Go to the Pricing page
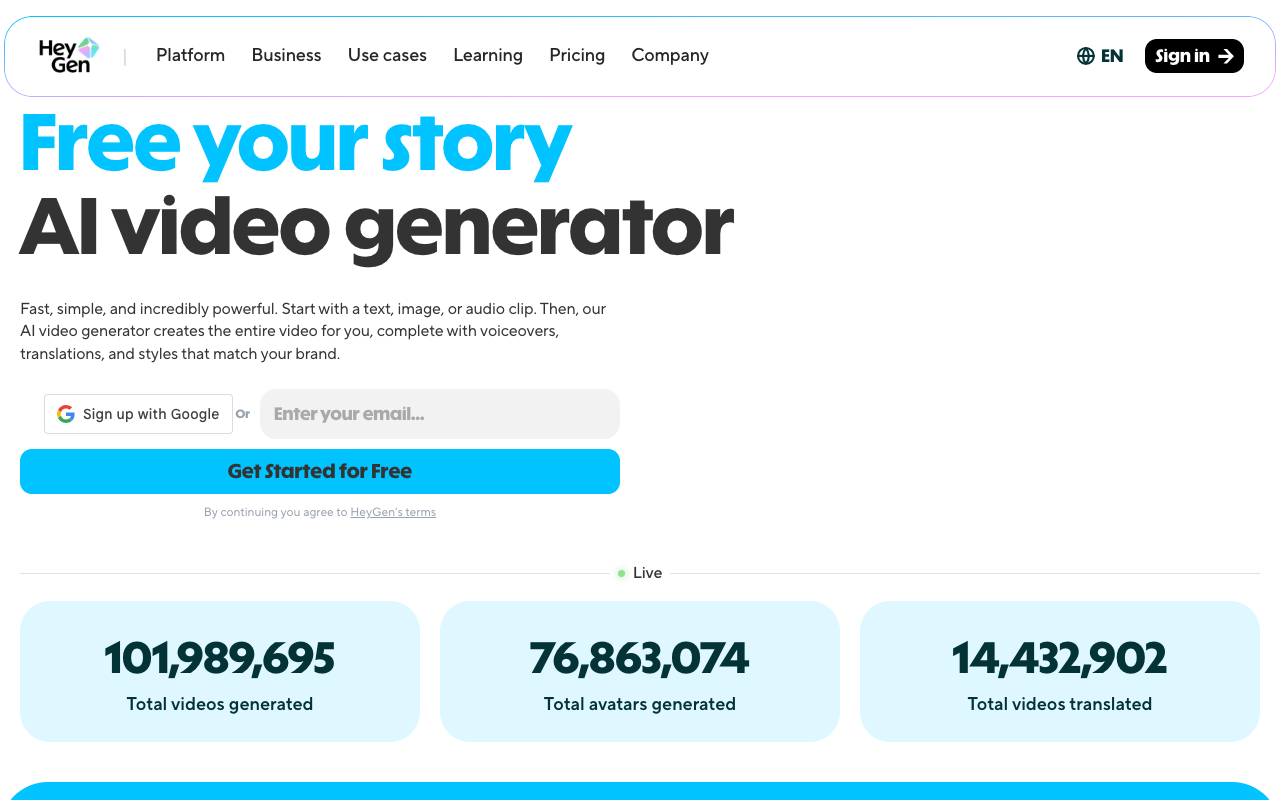Viewport: 1280px width, 800px height. click(x=577, y=55)
